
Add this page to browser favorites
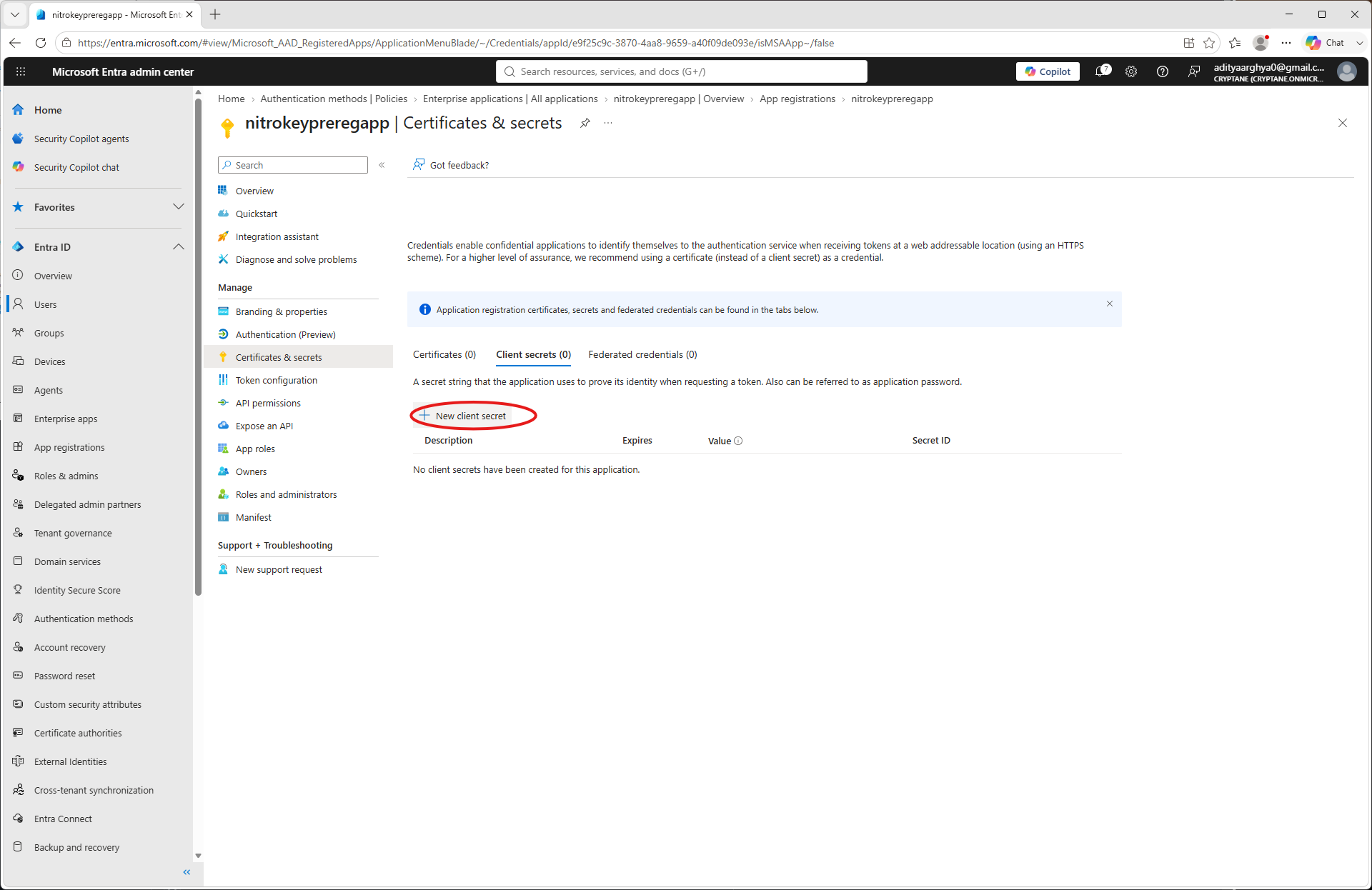(x=1209, y=43)
